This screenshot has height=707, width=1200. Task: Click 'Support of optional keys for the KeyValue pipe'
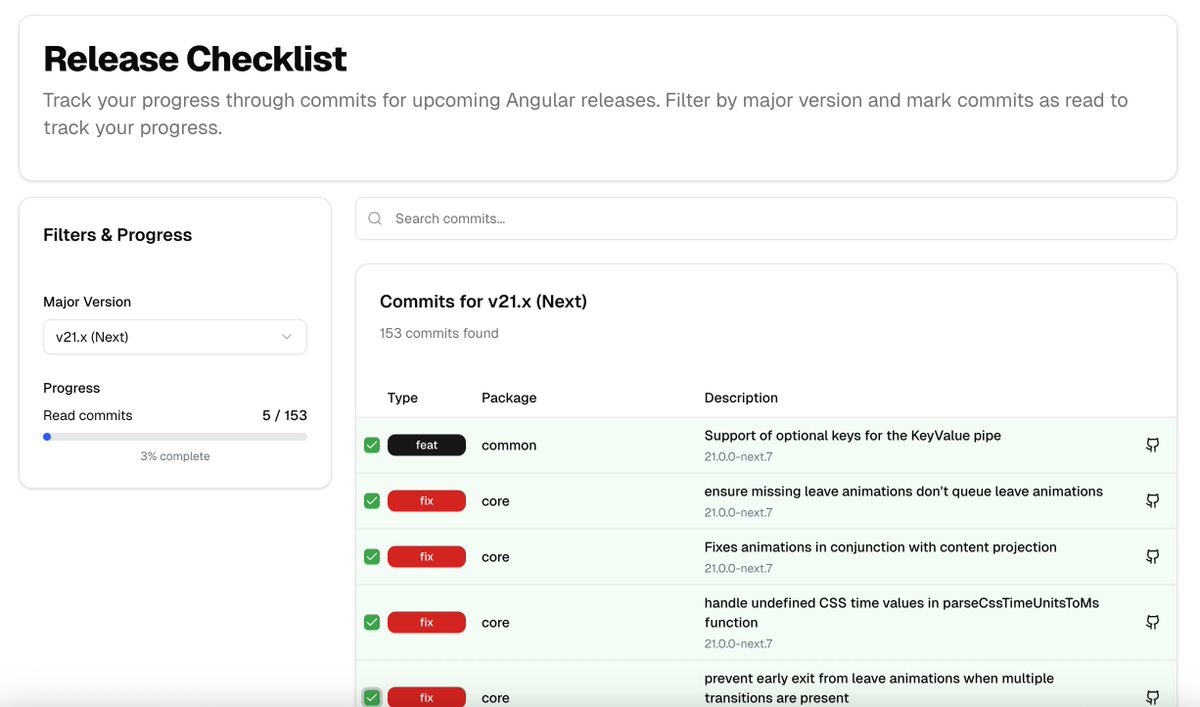point(853,436)
